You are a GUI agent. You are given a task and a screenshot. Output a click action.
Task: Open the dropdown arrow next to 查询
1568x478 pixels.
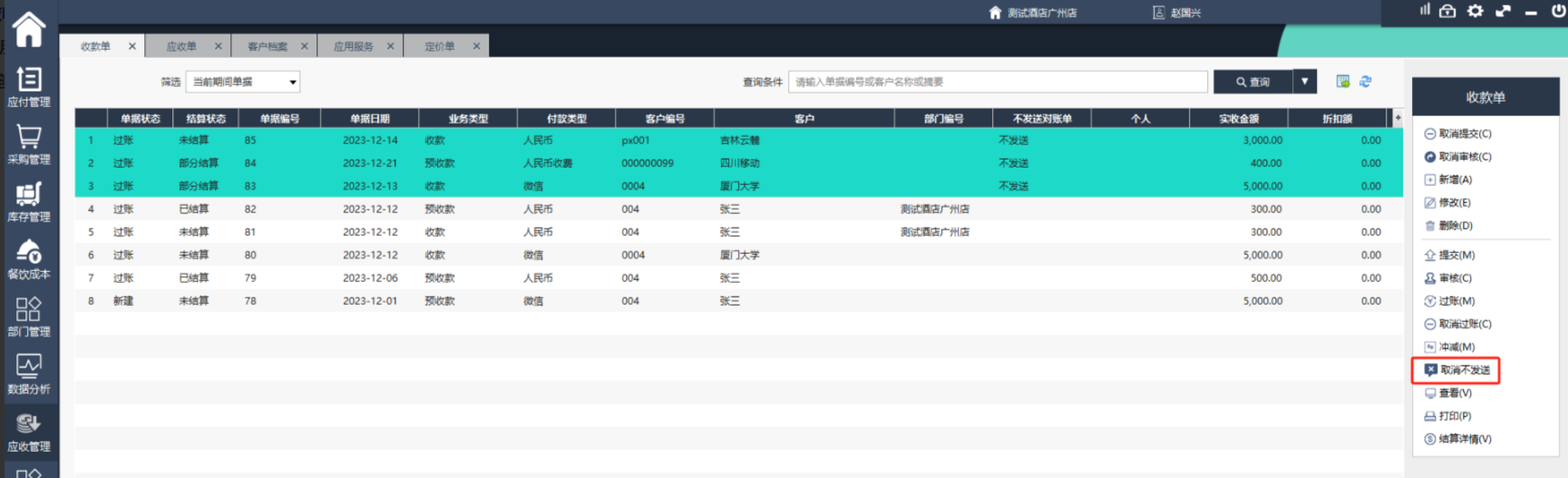pyautogui.click(x=1304, y=82)
